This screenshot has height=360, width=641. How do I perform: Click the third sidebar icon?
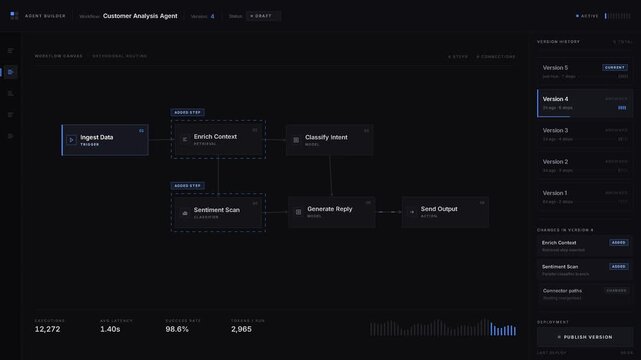11,94
